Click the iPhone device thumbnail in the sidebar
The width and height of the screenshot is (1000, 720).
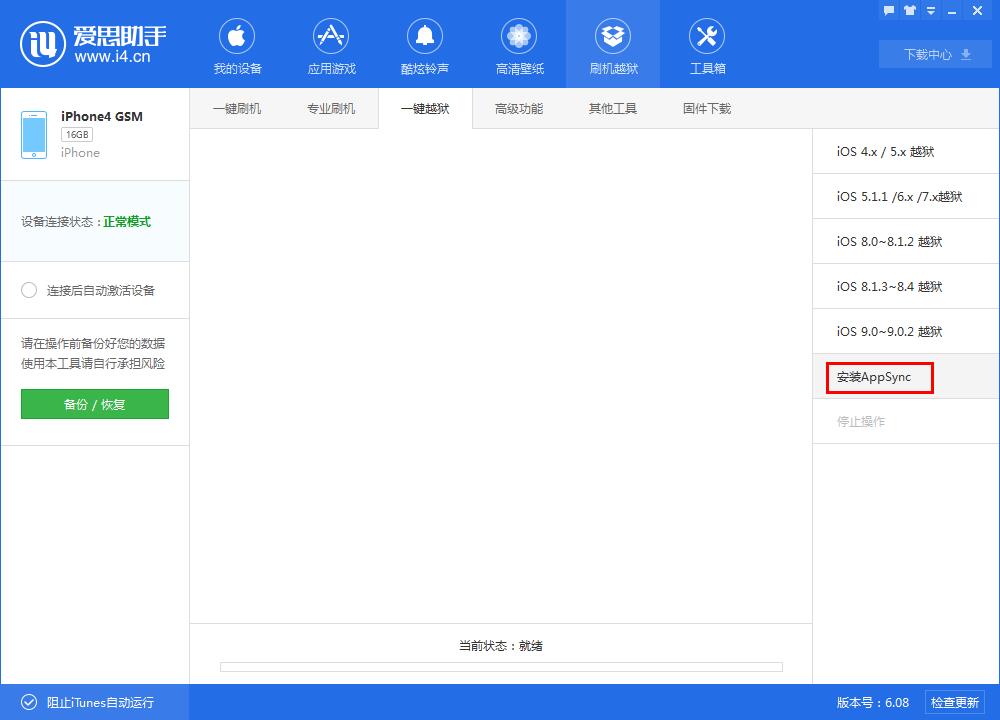point(33,134)
